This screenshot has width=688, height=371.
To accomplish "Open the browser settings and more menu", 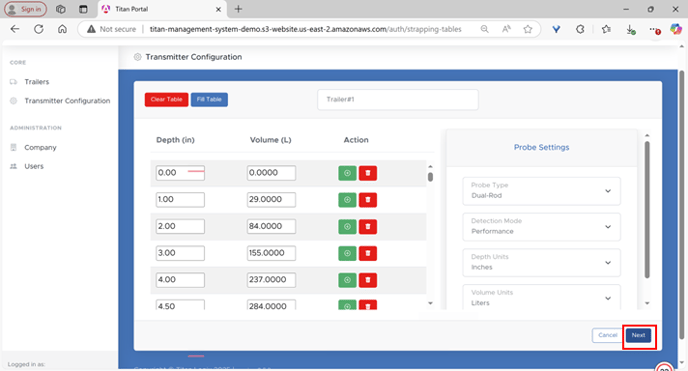I will click(x=655, y=29).
